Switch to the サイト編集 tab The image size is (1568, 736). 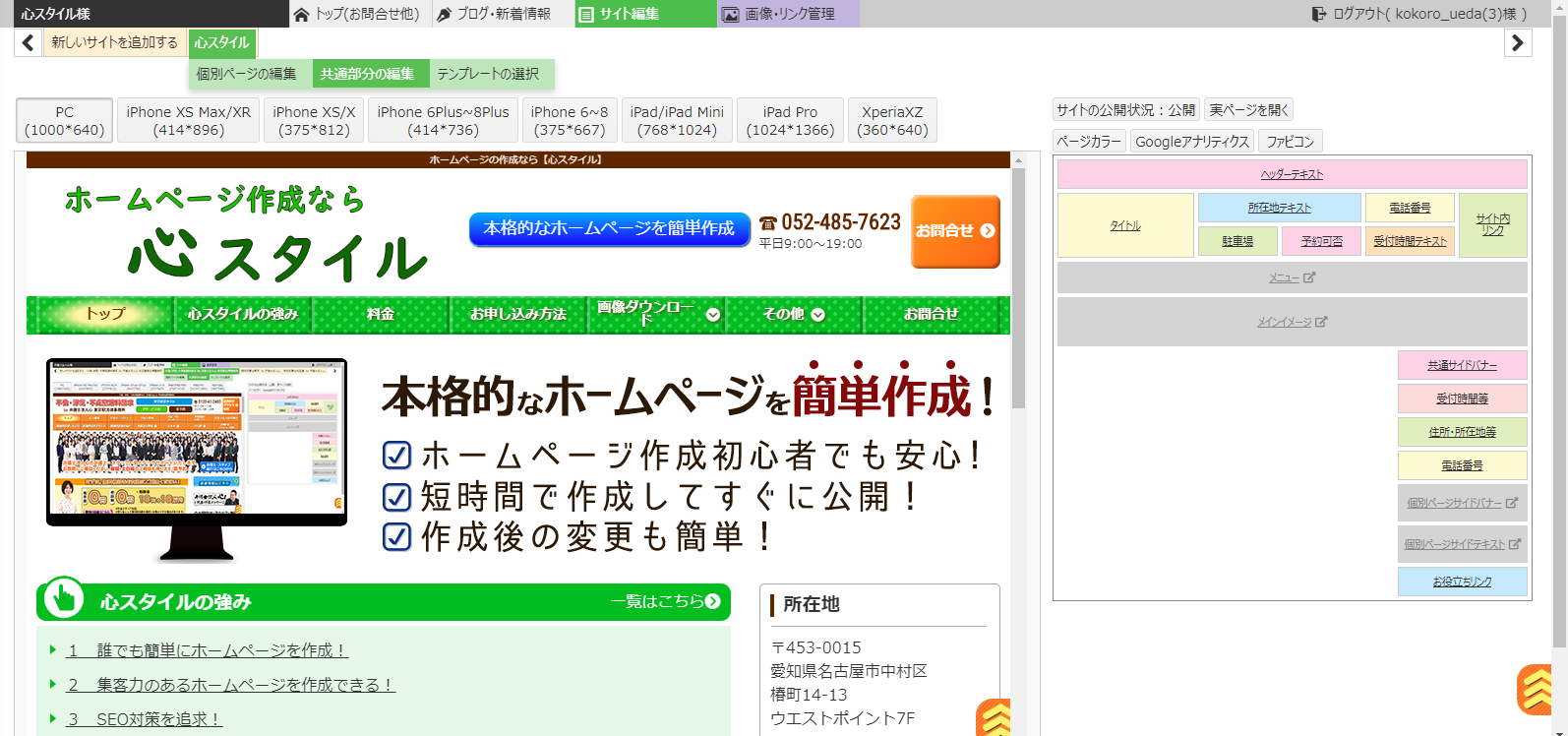(x=646, y=14)
